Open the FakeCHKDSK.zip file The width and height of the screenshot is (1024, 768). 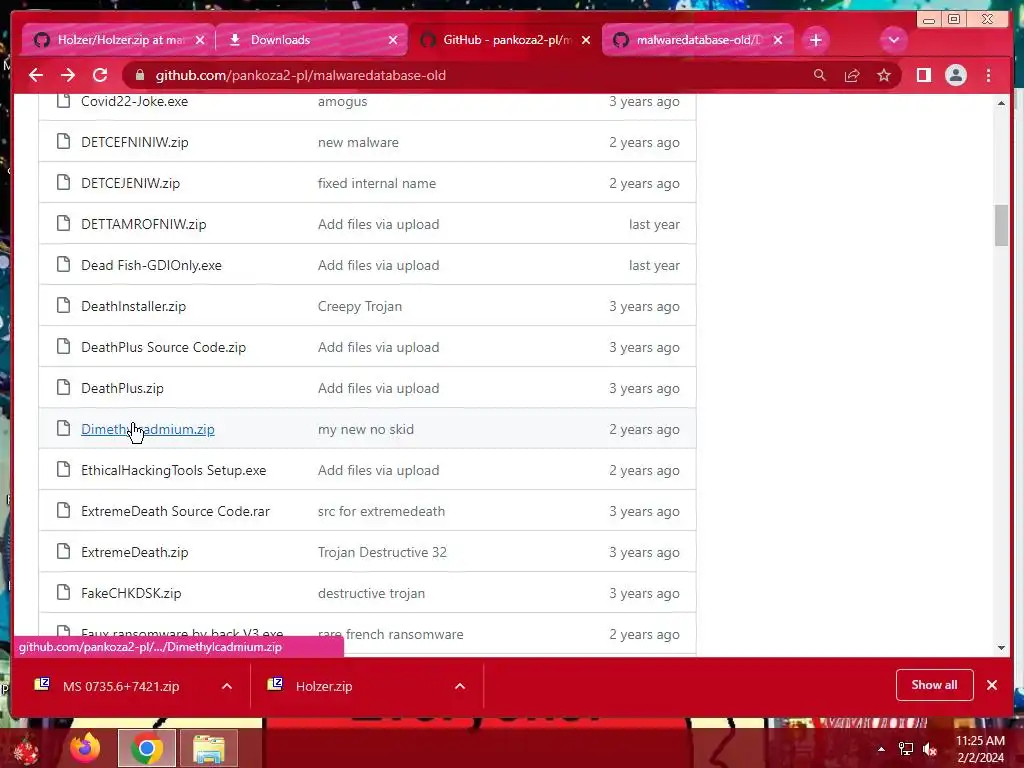[131, 594]
